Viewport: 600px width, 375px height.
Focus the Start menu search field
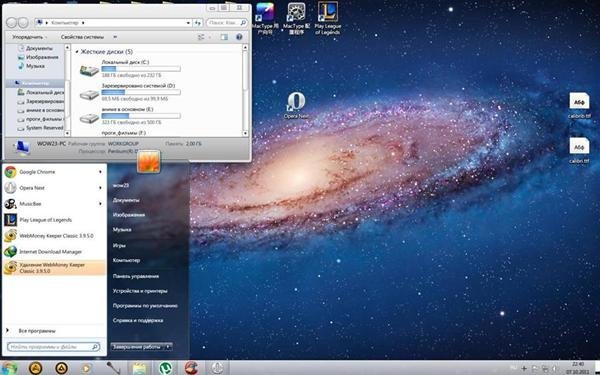(x=53, y=347)
